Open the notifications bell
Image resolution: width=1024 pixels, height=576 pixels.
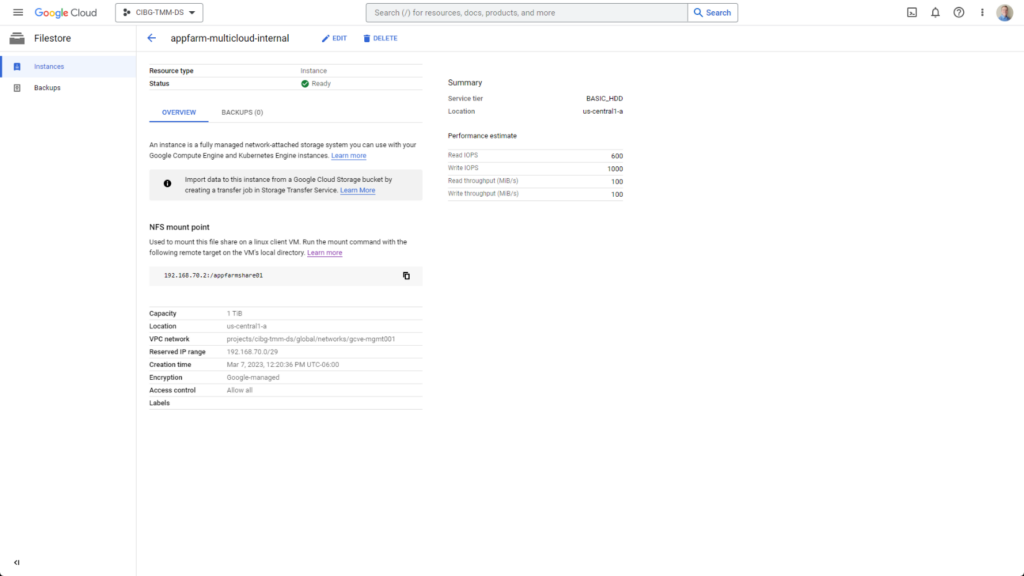[x=935, y=13]
